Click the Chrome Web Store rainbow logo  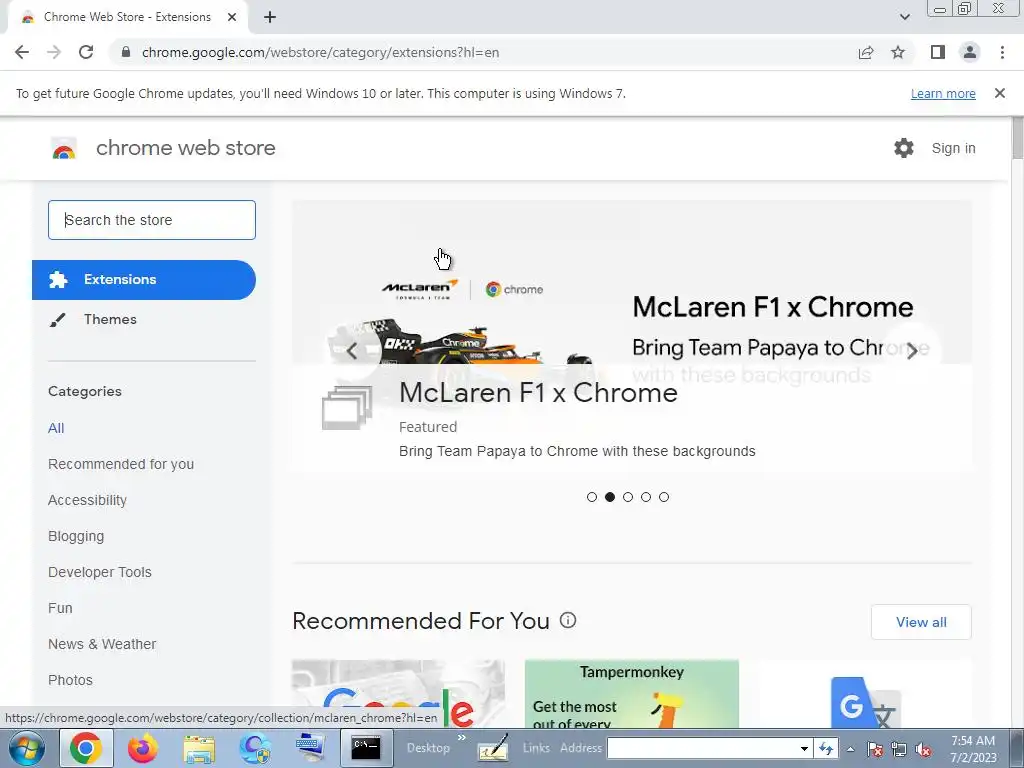coord(64,149)
